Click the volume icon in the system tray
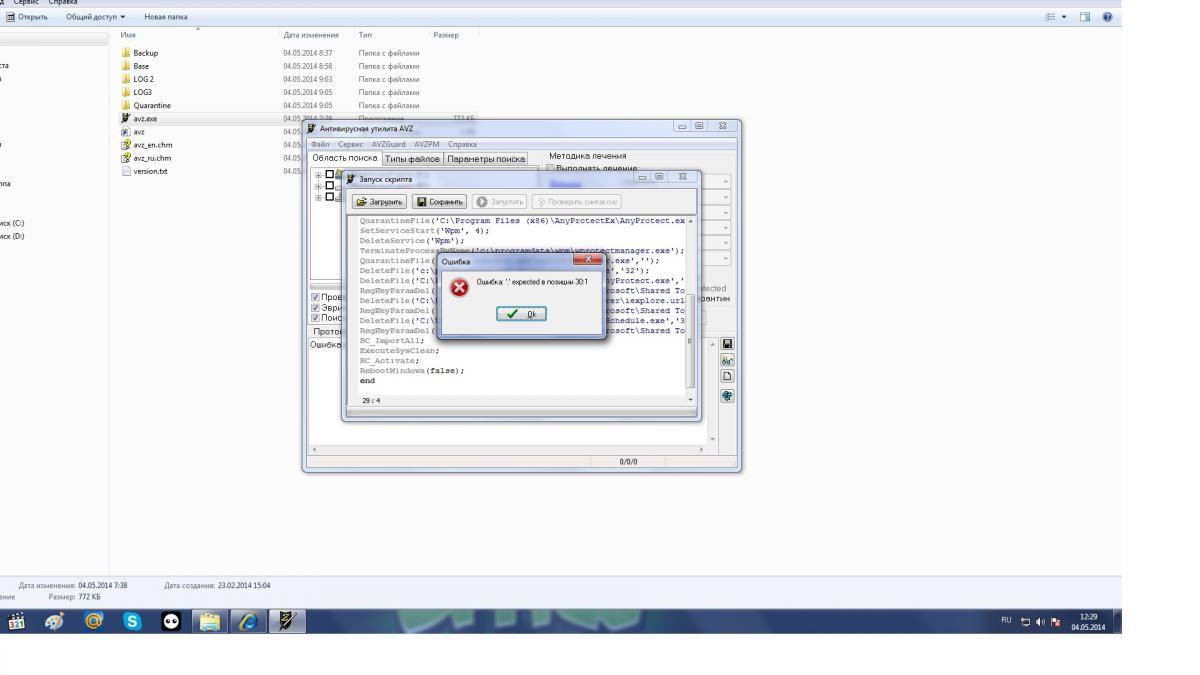Viewport: 1200px width, 675px height. [1040, 621]
